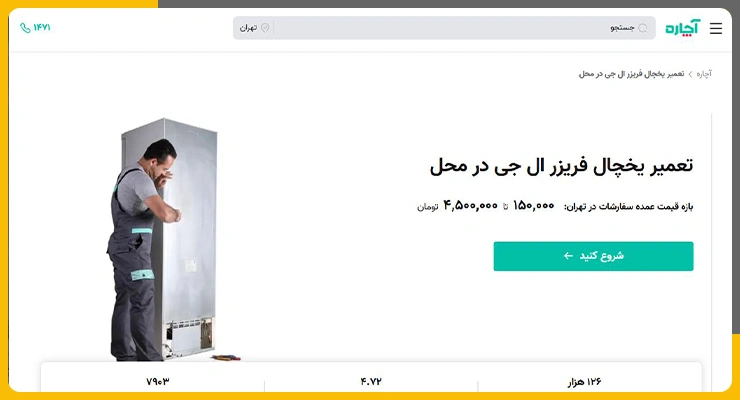Screen dimensions: 740x400
Task: Click the location pin icon beside تهران
Action: pyautogui.click(x=265, y=28)
